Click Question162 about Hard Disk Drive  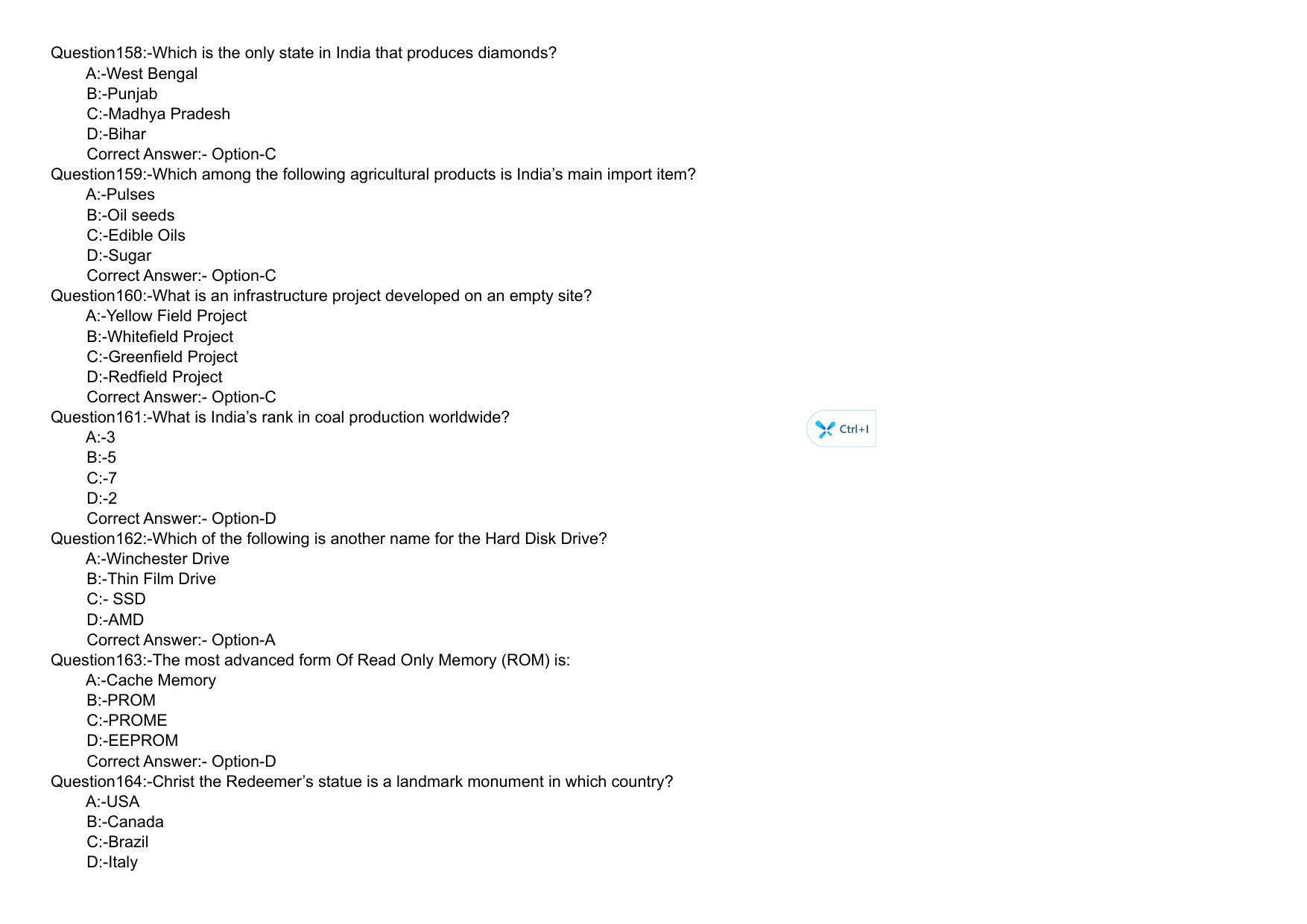click(x=329, y=539)
